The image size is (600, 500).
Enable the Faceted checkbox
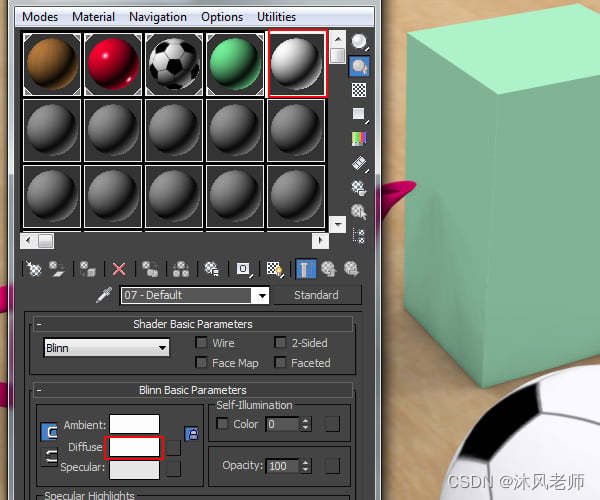point(280,362)
